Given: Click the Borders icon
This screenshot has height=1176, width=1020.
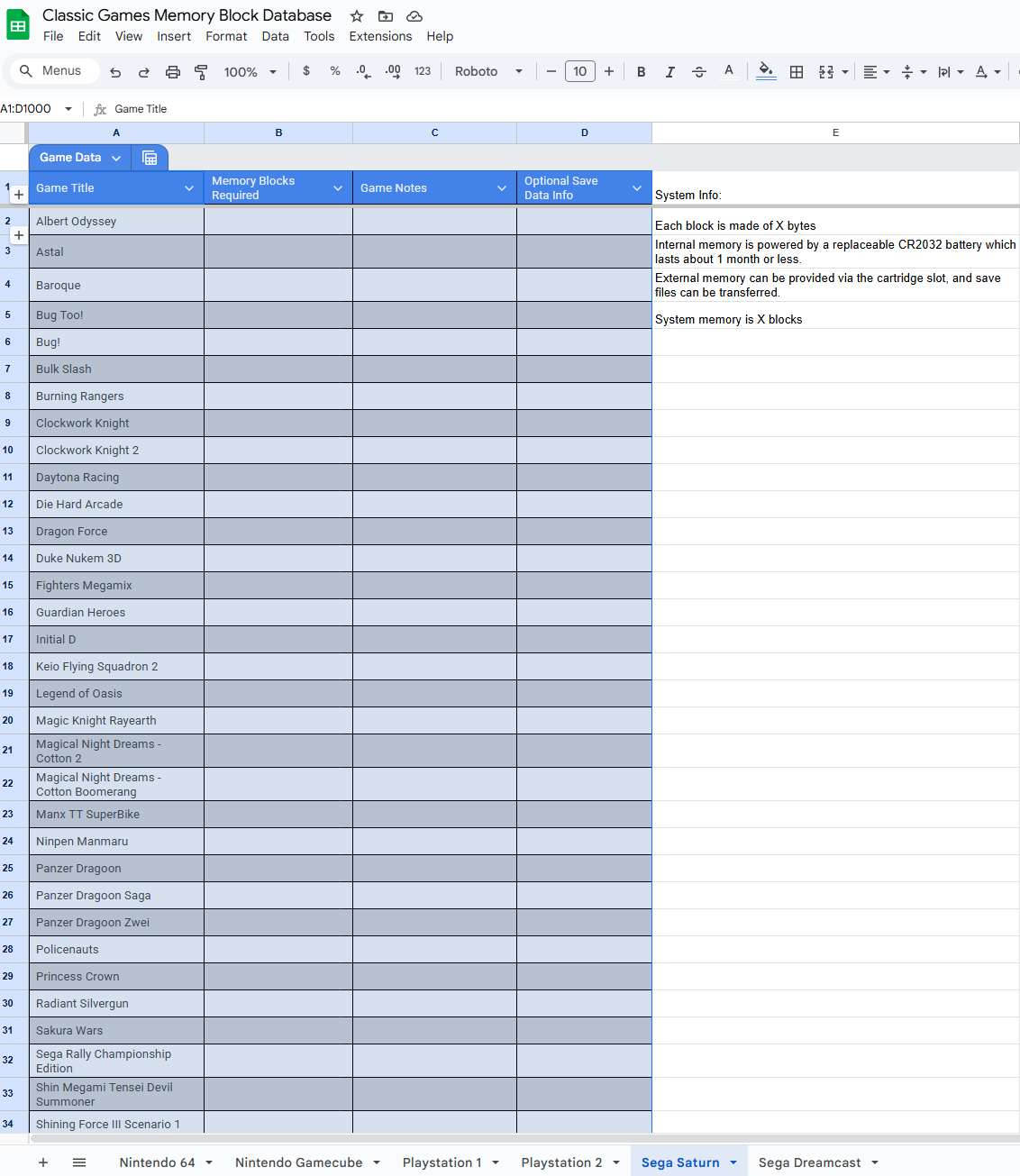Looking at the screenshot, I should (x=796, y=72).
